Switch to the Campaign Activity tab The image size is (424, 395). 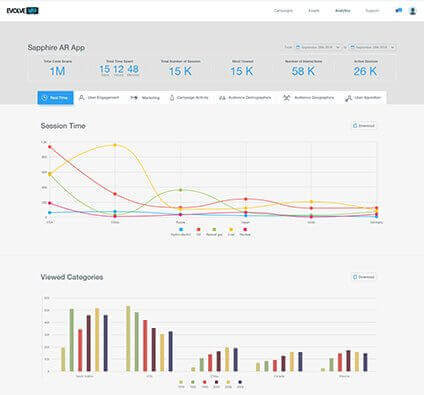(x=189, y=98)
